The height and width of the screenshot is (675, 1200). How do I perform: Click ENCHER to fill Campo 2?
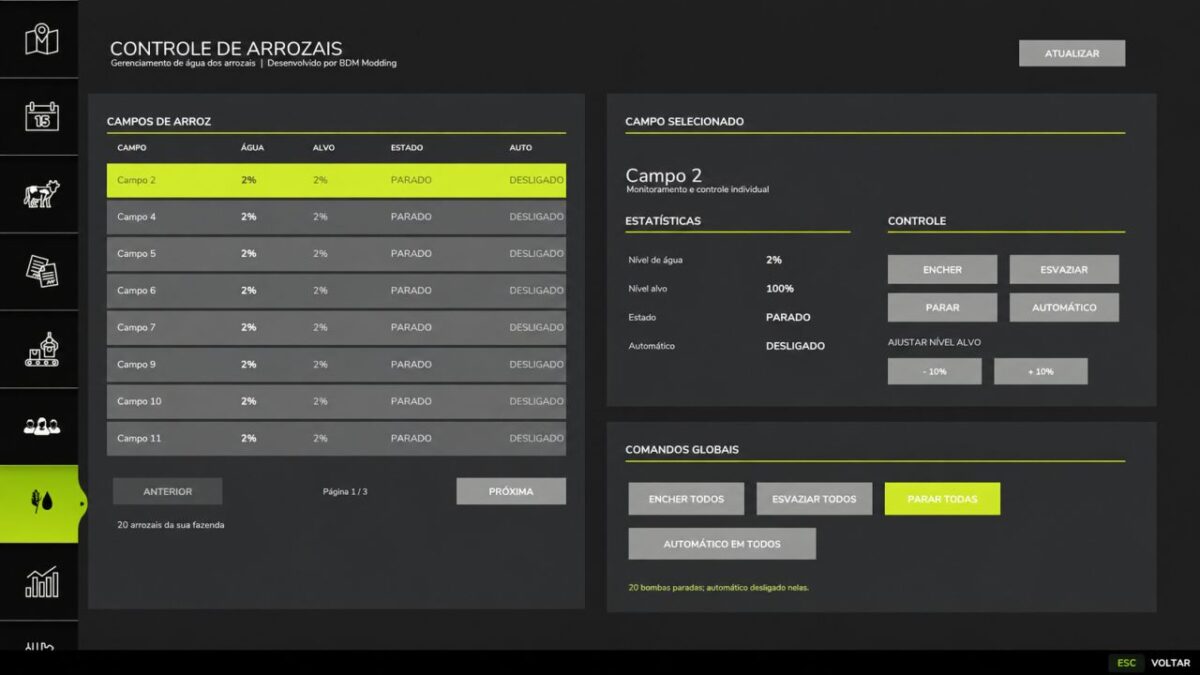(x=942, y=270)
